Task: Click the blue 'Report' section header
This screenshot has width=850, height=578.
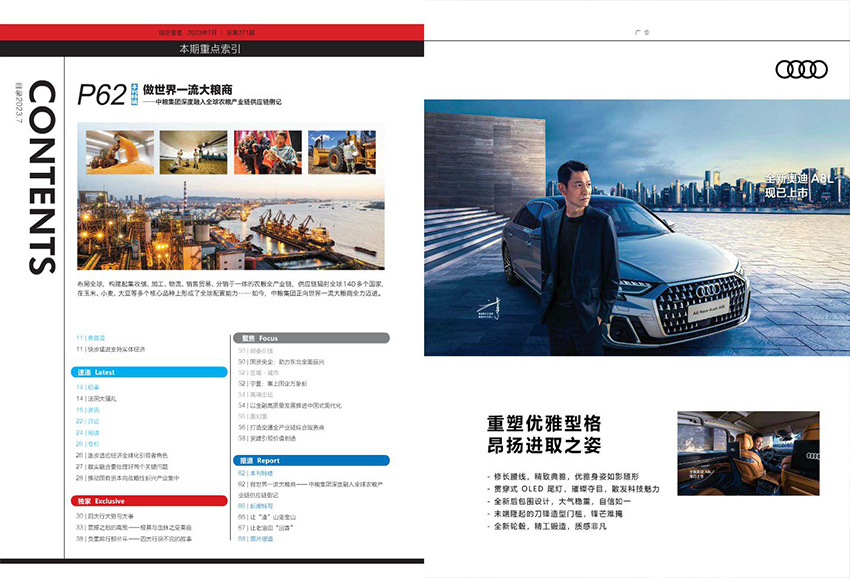Action: point(311,460)
